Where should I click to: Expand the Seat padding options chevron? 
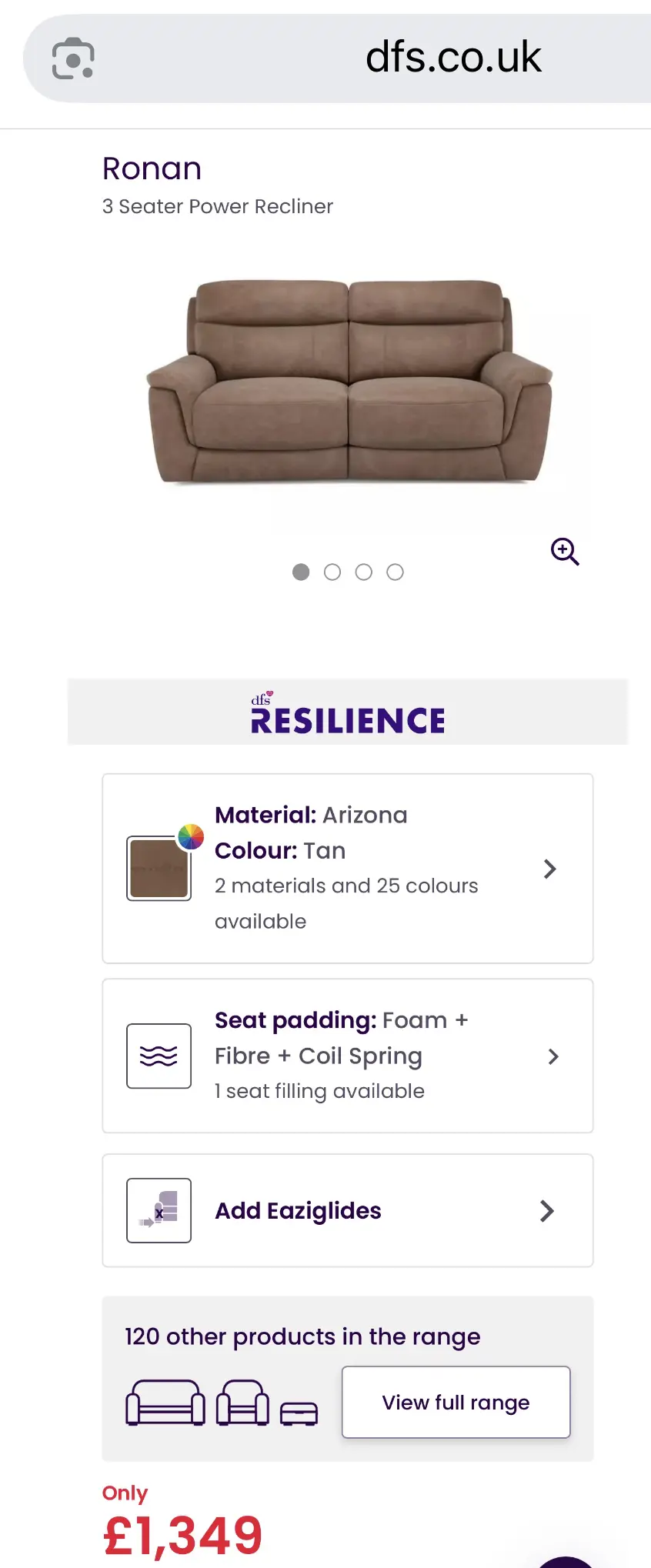pyautogui.click(x=553, y=1056)
